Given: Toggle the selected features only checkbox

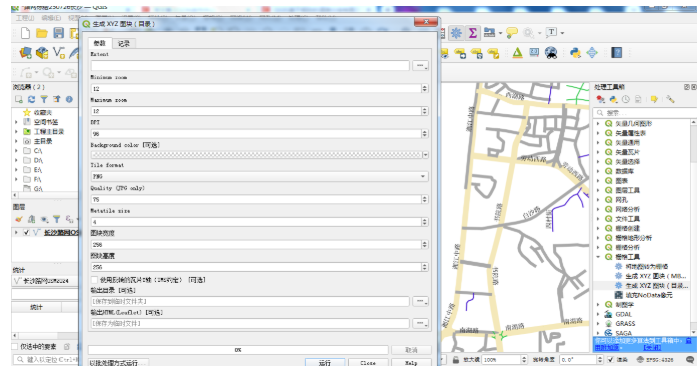Looking at the screenshot, I should coord(15,346).
